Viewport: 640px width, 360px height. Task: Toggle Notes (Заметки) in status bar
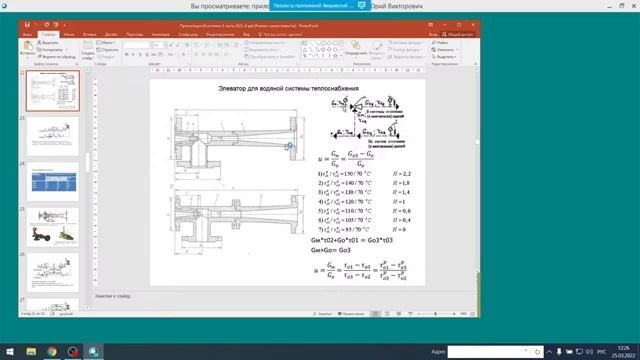click(322, 314)
